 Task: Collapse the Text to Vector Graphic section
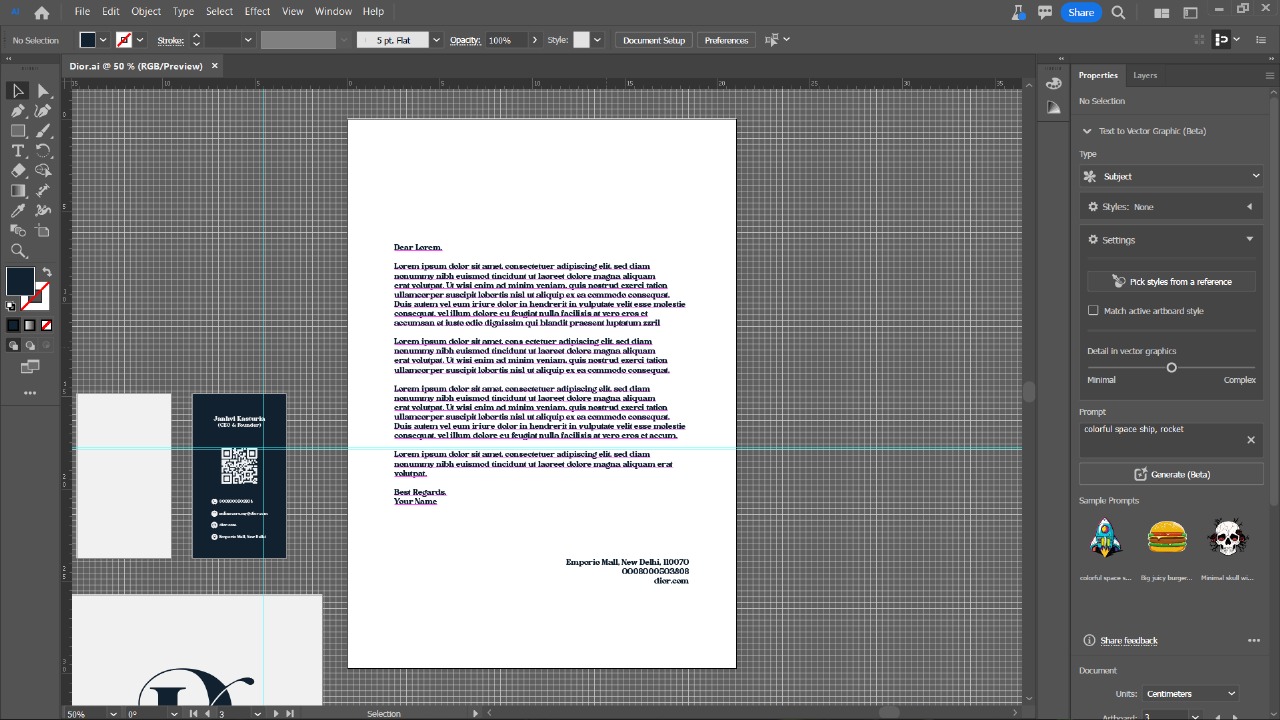coord(1087,131)
